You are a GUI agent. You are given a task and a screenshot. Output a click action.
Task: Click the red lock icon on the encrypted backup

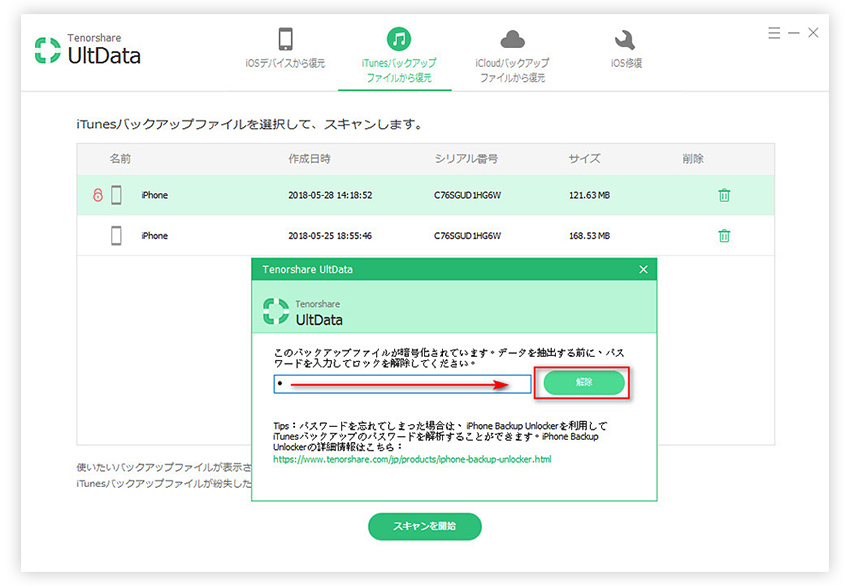click(98, 195)
